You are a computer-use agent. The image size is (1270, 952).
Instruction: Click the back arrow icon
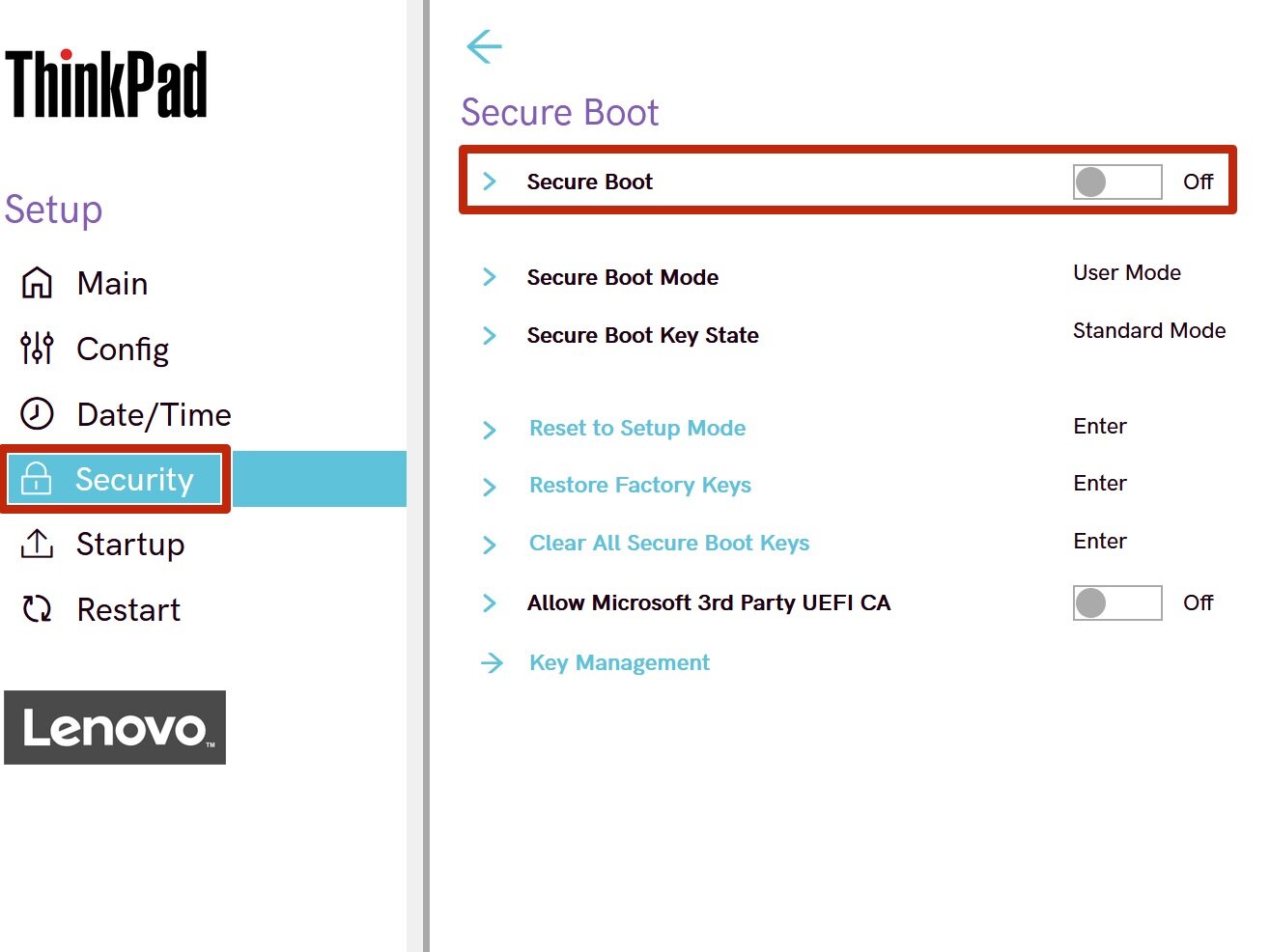[484, 46]
